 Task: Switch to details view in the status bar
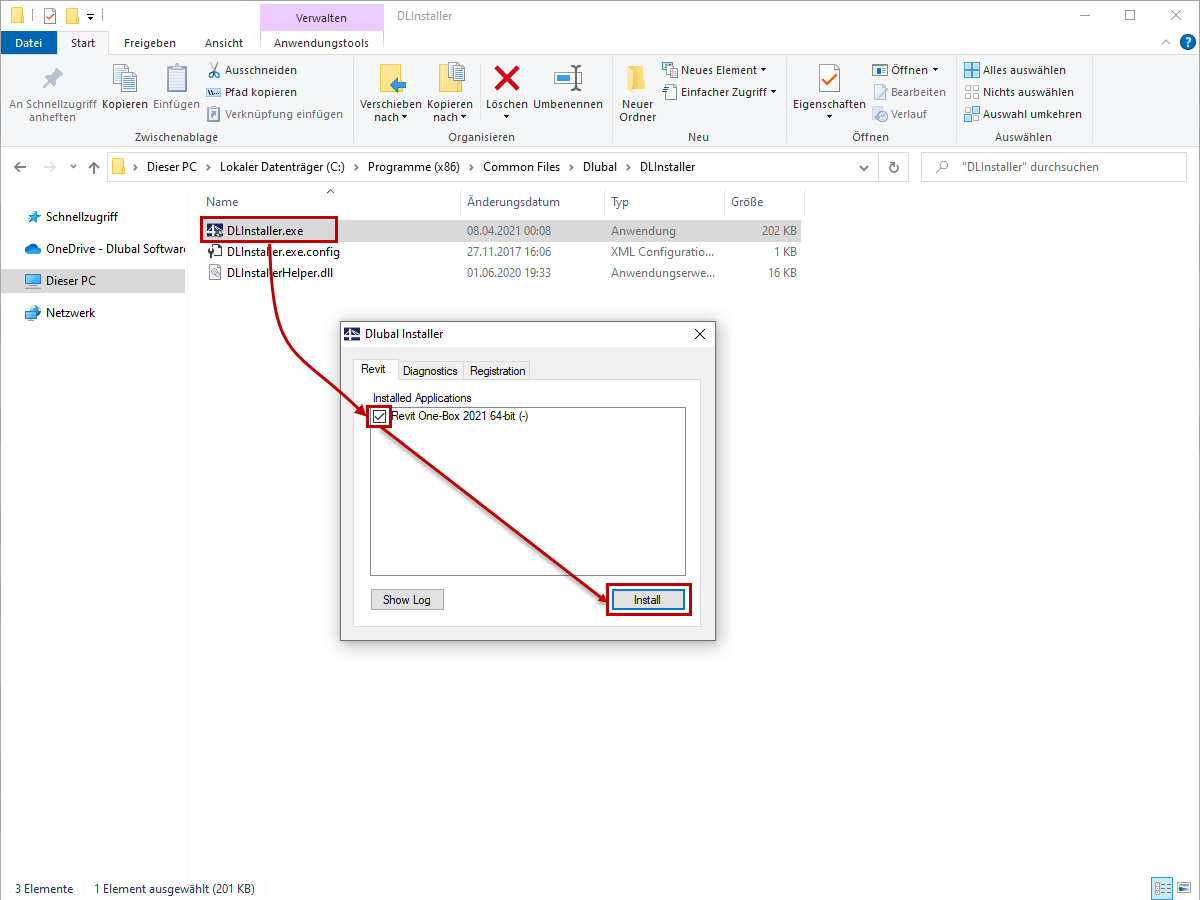point(1161,888)
